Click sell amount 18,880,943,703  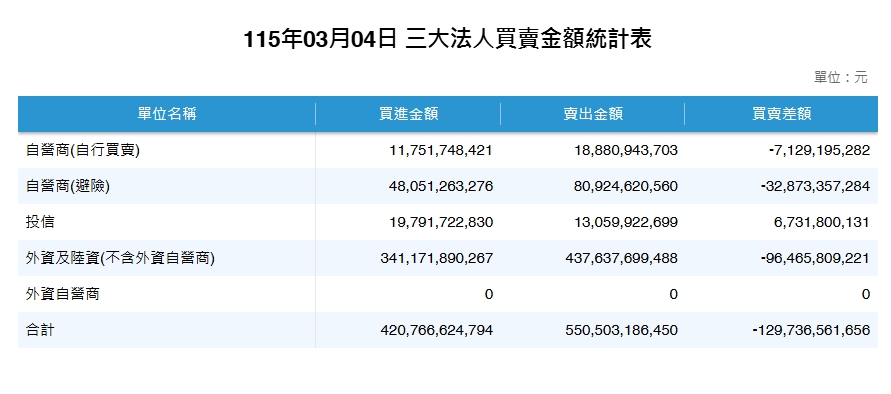tap(626, 150)
